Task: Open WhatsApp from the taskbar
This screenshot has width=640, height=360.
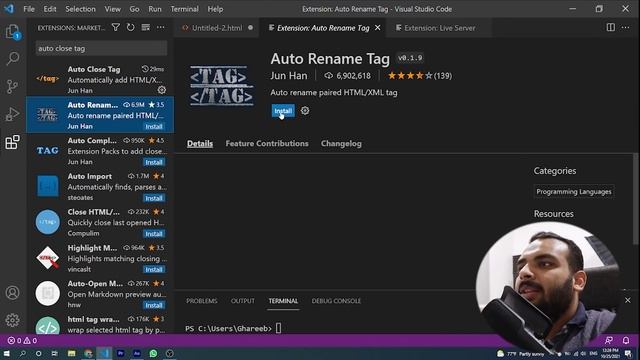Action: [x=153, y=353]
